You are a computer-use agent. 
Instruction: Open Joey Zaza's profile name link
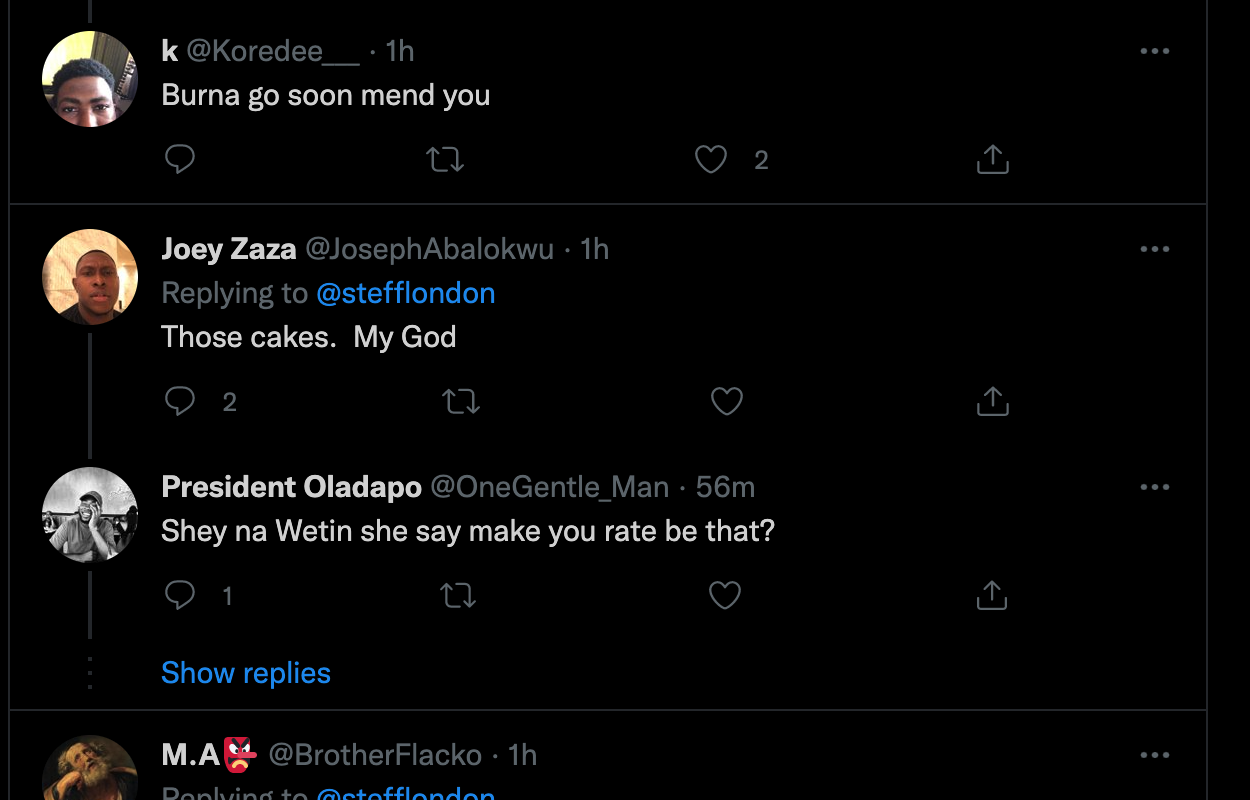pyautogui.click(x=229, y=249)
